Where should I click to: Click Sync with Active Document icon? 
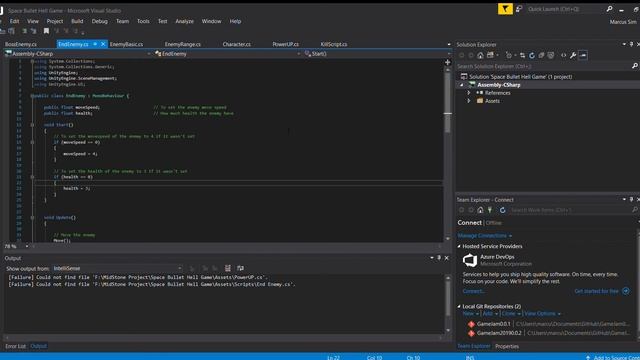(x=522, y=55)
